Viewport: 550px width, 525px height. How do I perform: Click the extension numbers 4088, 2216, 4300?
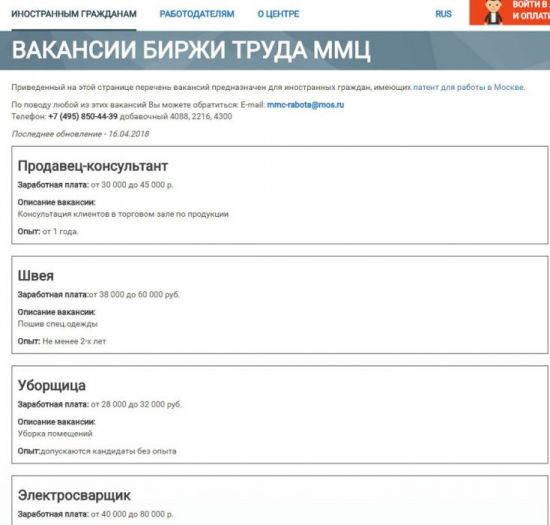(201, 116)
